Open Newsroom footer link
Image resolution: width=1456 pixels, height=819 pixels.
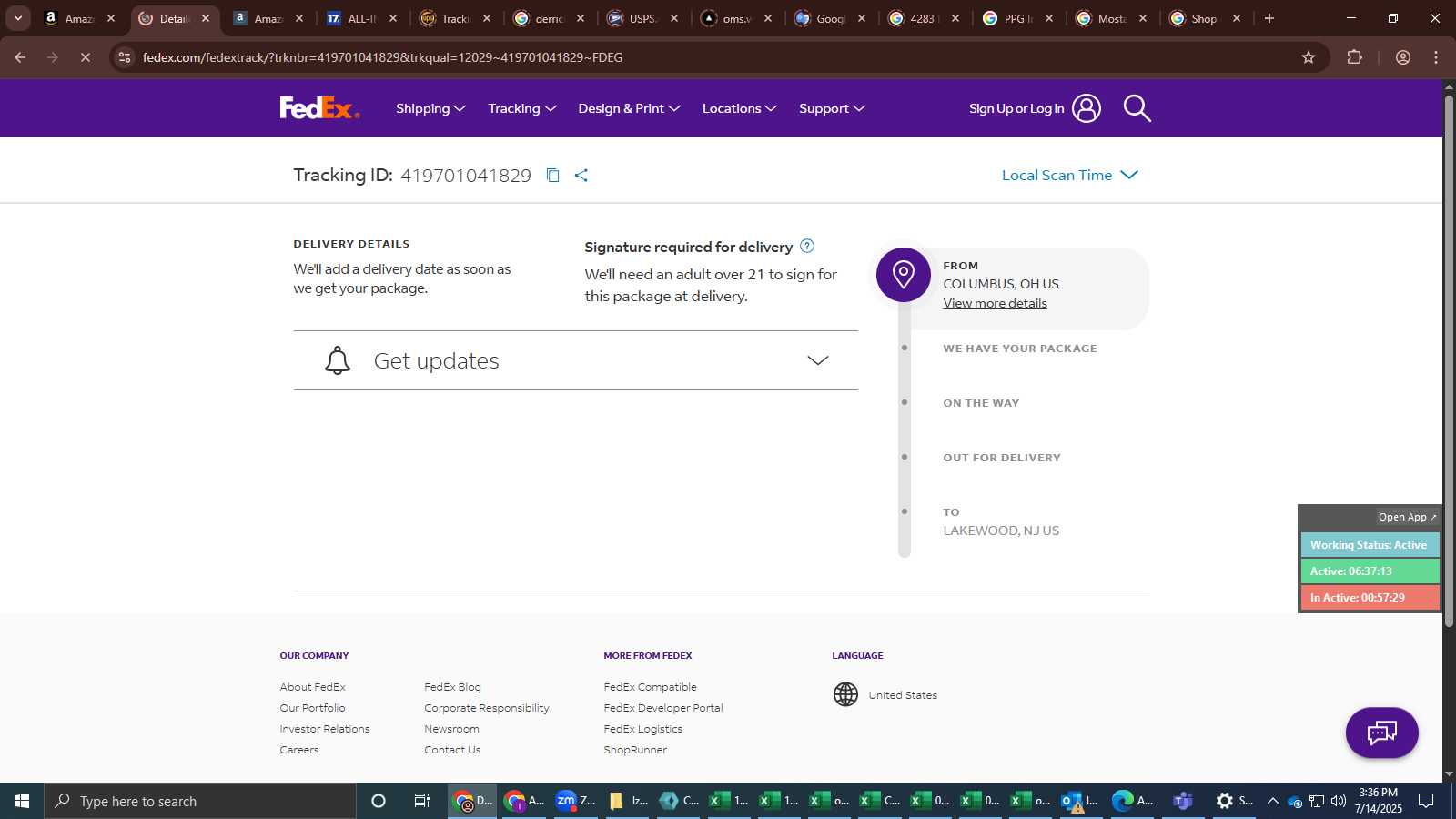click(451, 729)
